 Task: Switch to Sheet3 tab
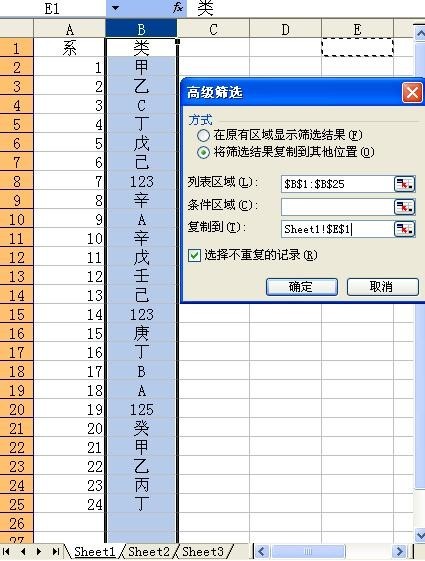(x=203, y=552)
